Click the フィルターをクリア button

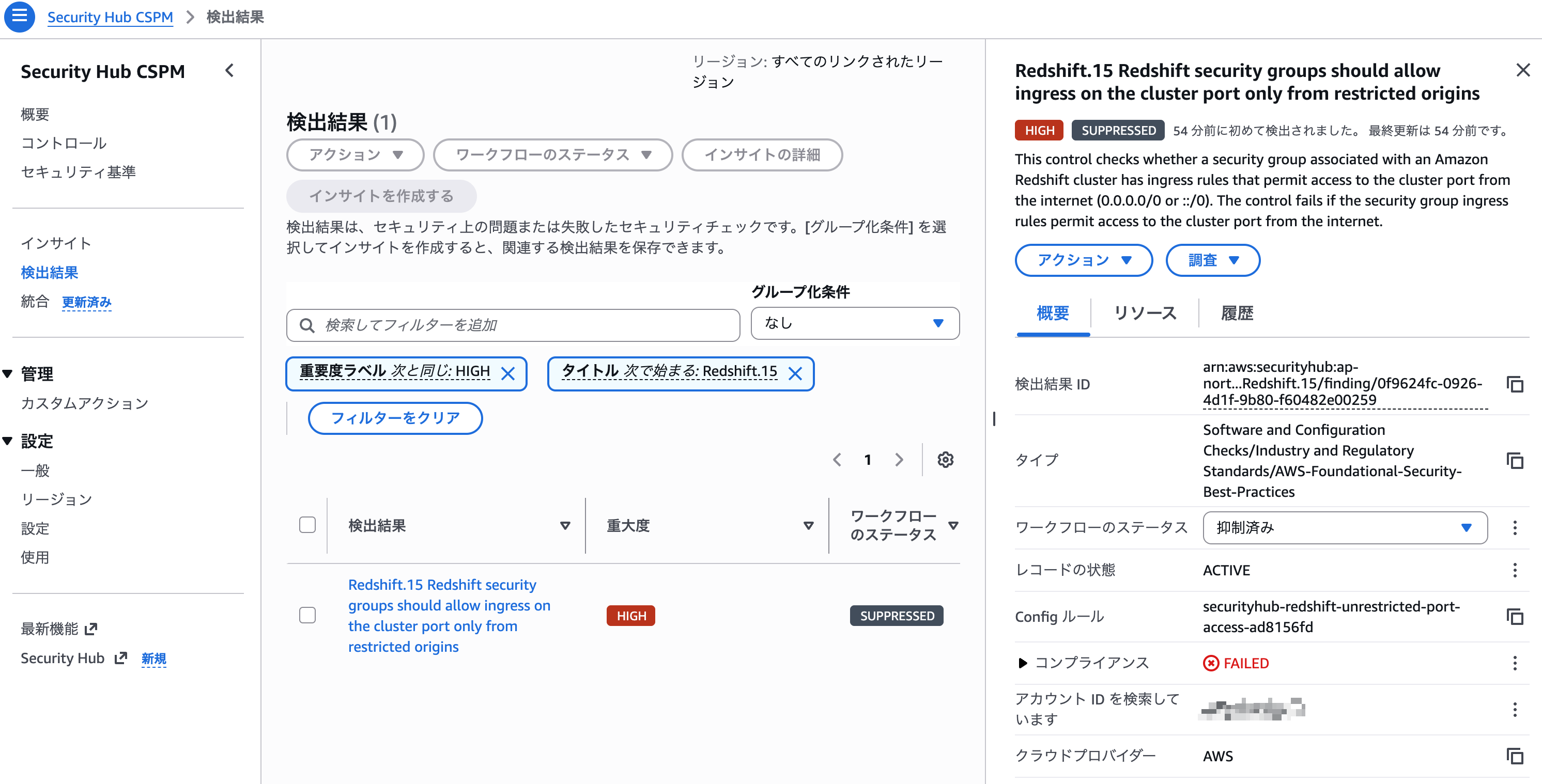[x=395, y=418]
